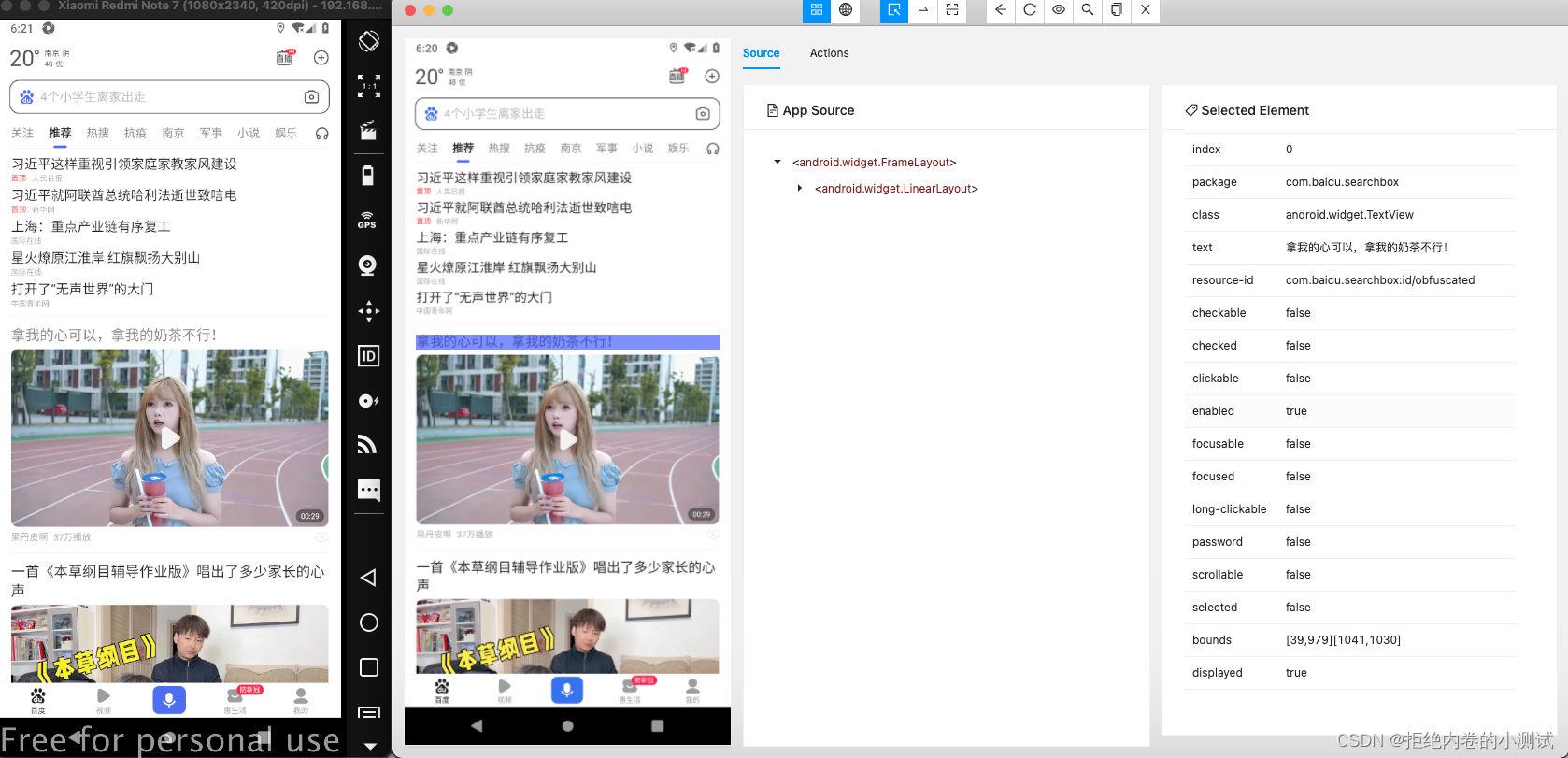This screenshot has height=758, width=1568.
Task: Select 热搜 tab in emulator window
Action: (98, 133)
